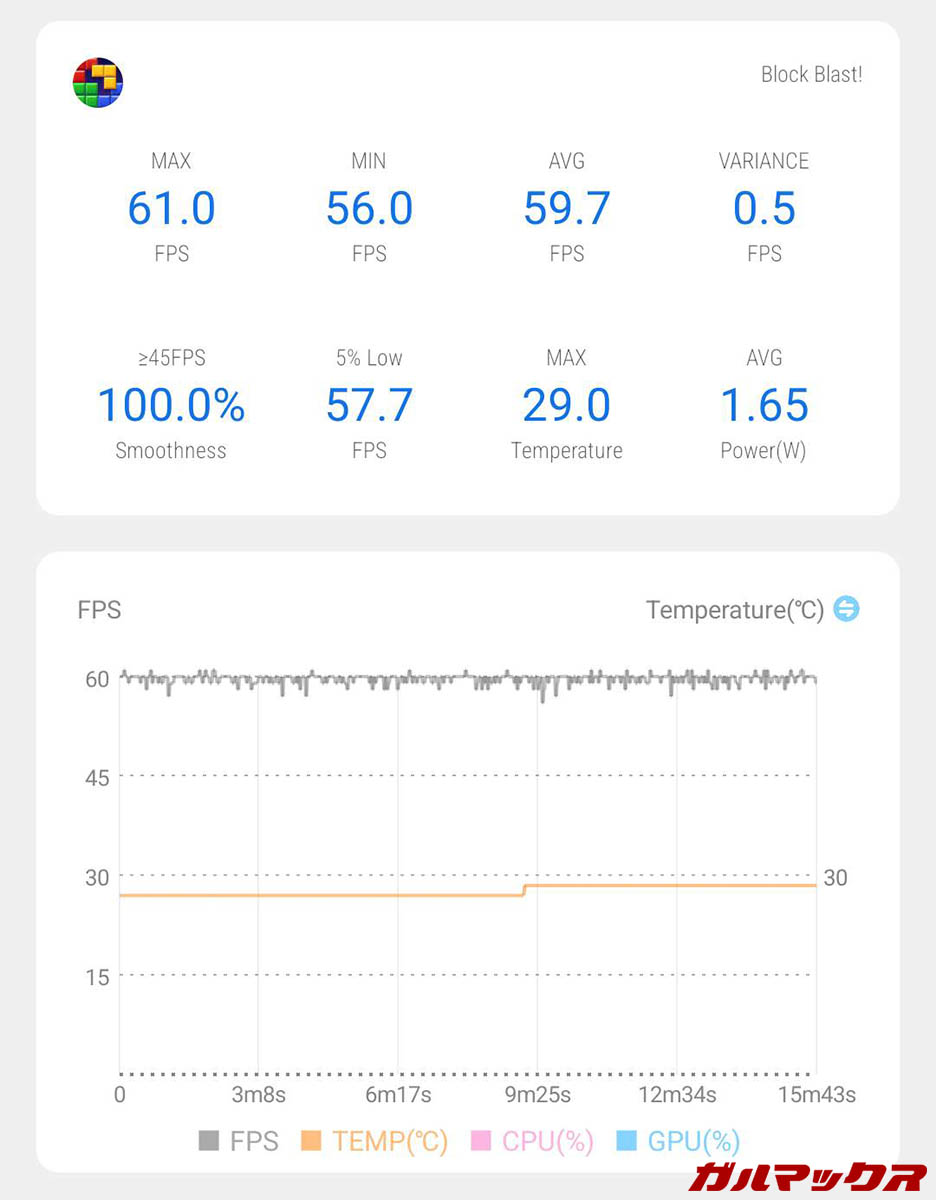Select the MAX 61.0 FPS stat

pos(171,208)
